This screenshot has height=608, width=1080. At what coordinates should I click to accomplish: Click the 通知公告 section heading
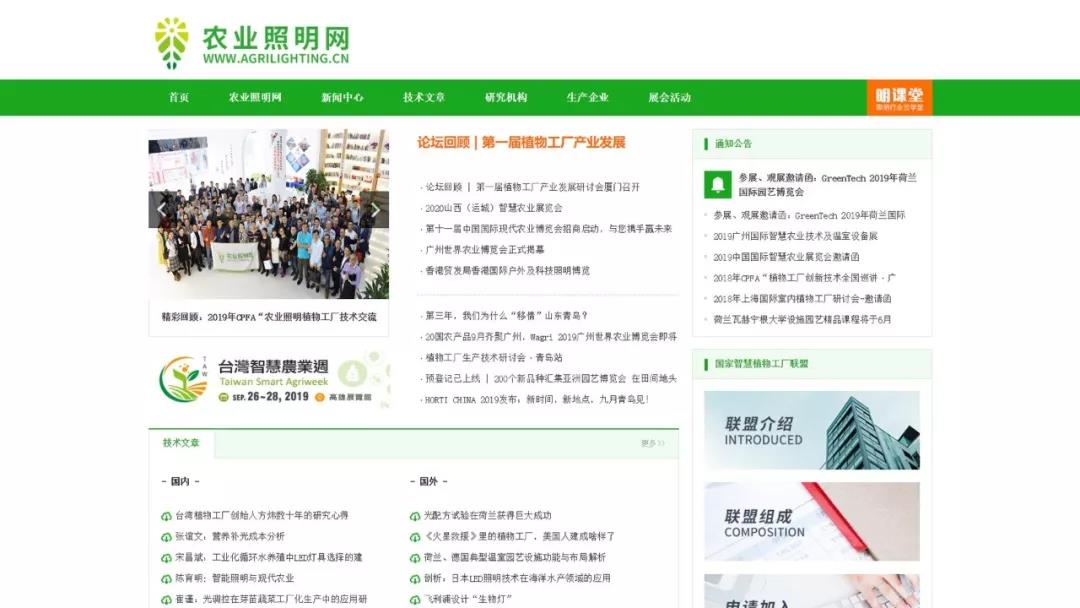coord(733,144)
